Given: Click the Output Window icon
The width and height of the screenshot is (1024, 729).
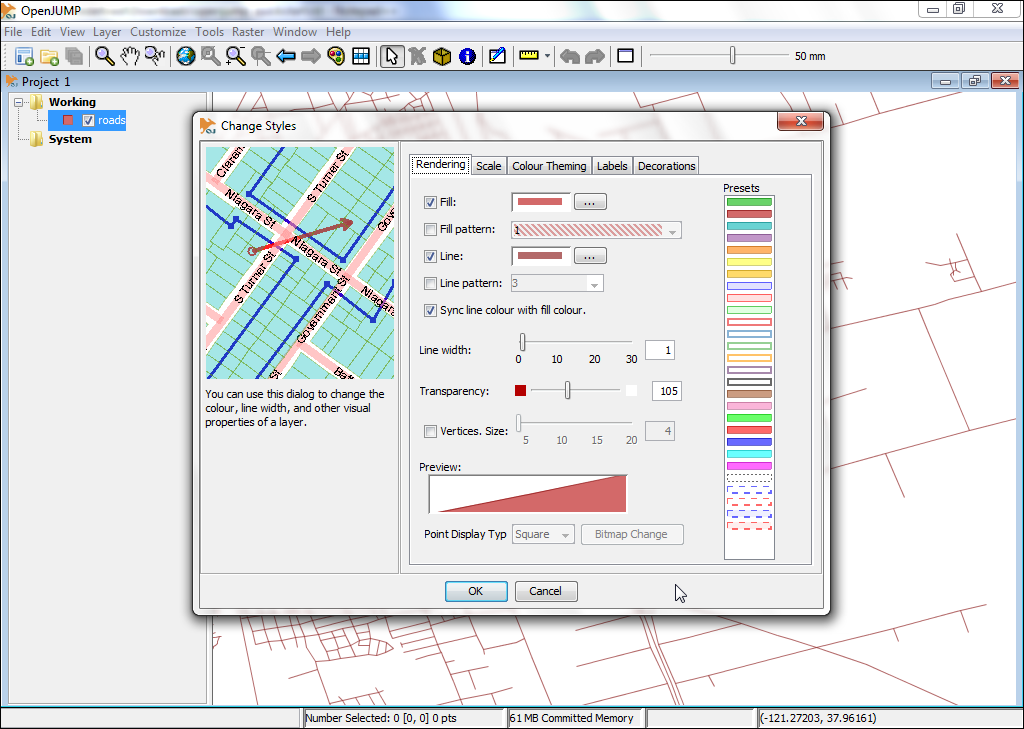Looking at the screenshot, I should [626, 56].
